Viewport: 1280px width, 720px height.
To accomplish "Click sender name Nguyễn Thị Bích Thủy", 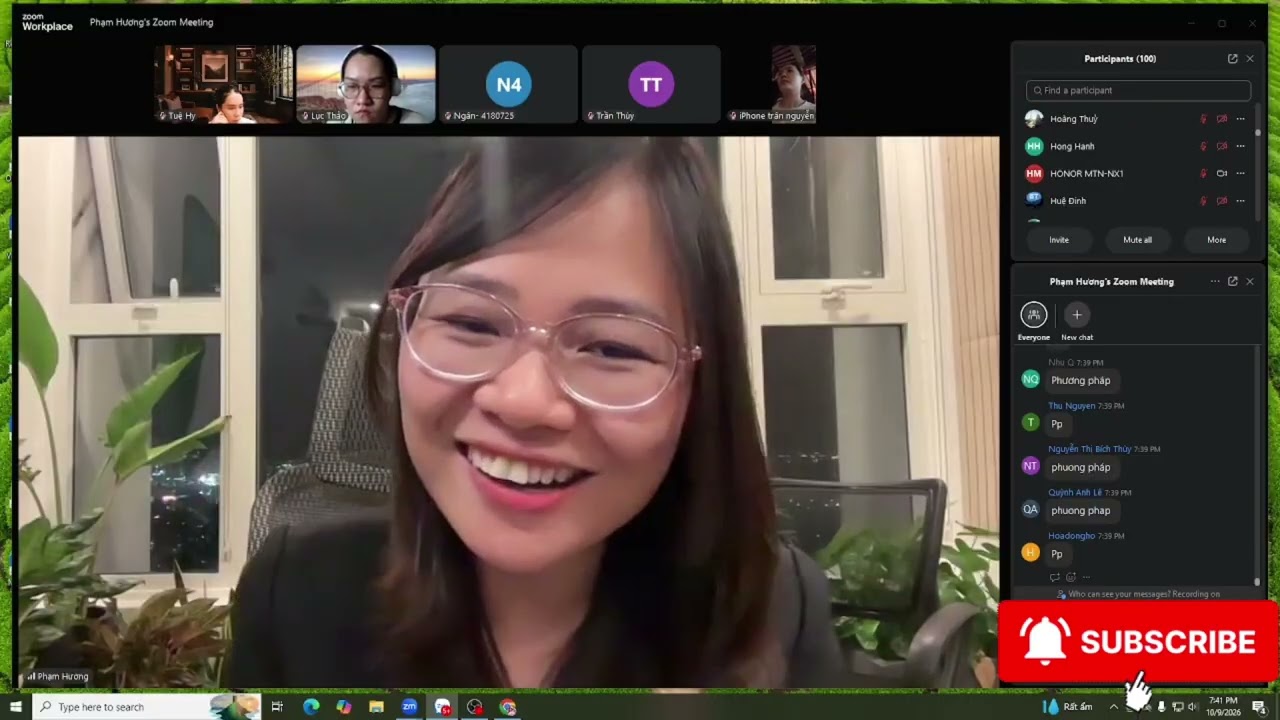I will [x=1089, y=449].
